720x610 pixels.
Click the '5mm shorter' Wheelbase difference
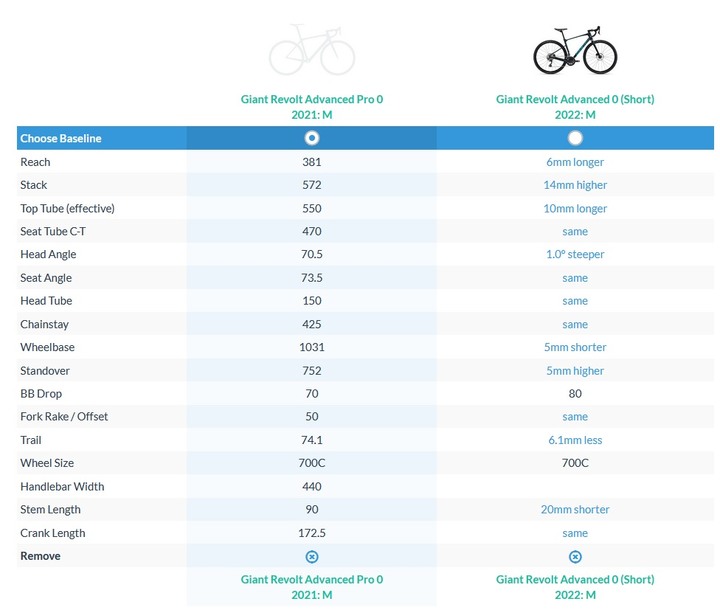575,347
